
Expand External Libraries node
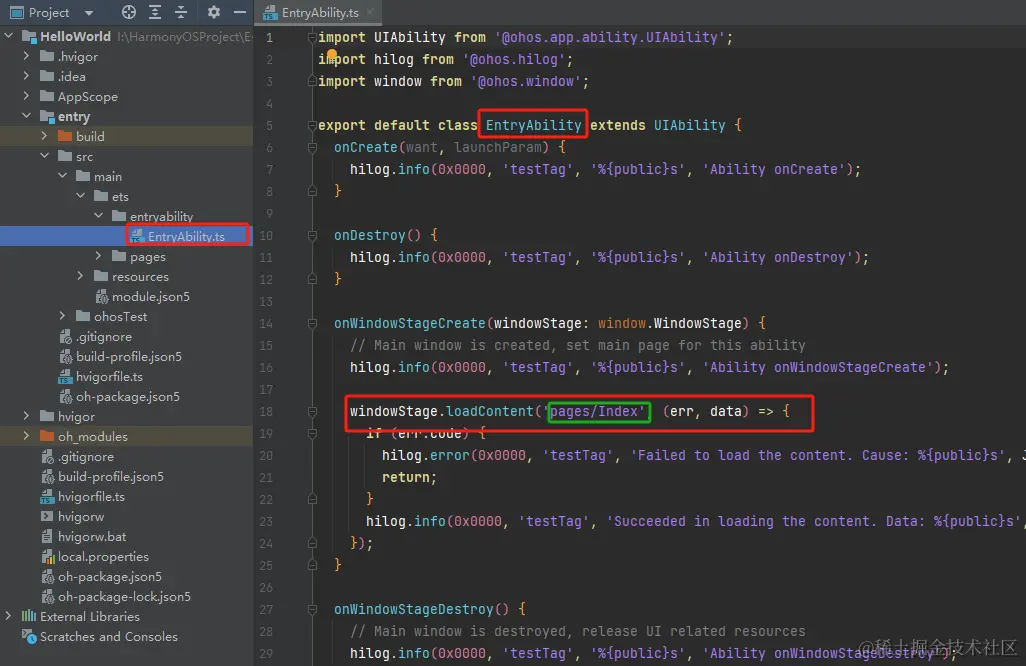tap(9, 616)
